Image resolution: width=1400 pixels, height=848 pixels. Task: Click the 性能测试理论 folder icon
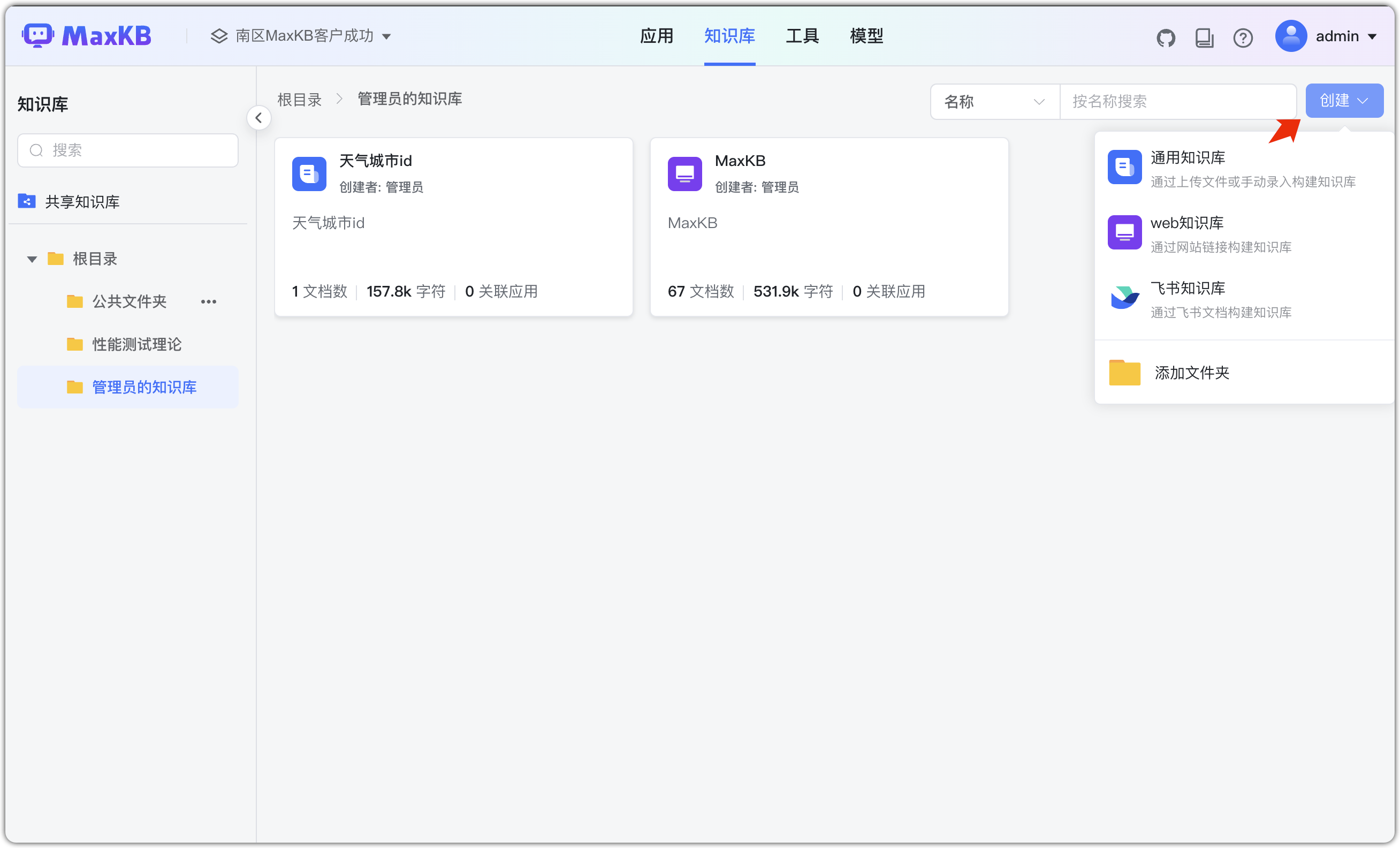pyautogui.click(x=74, y=344)
